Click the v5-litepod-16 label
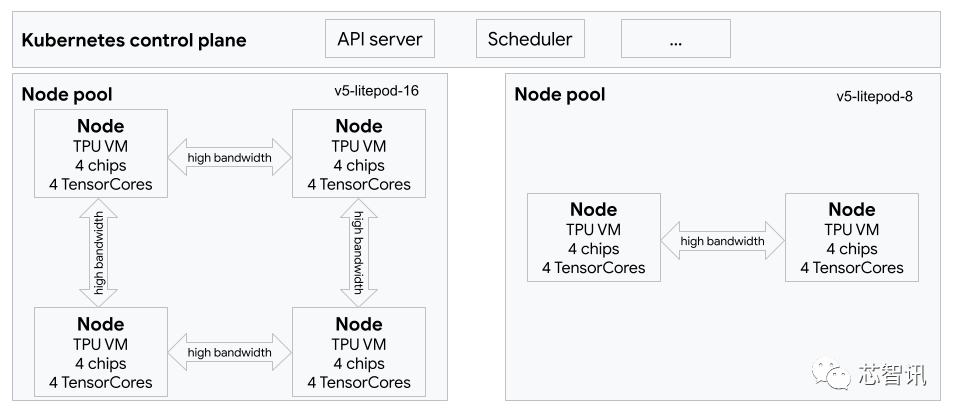The width and height of the screenshot is (957, 417). (x=377, y=91)
